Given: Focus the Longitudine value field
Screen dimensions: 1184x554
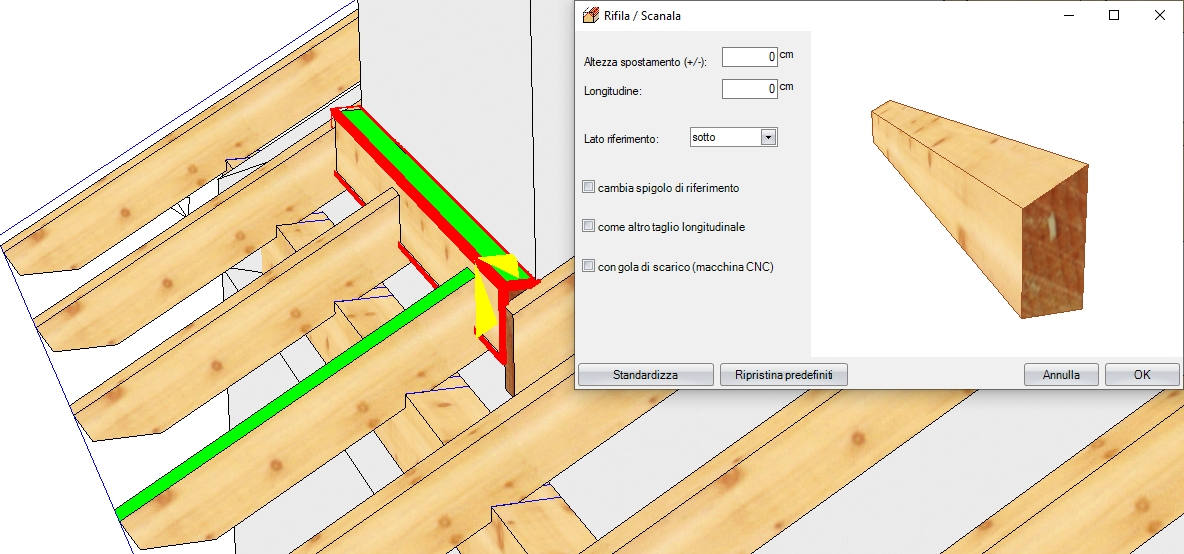Looking at the screenshot, I should [749, 89].
